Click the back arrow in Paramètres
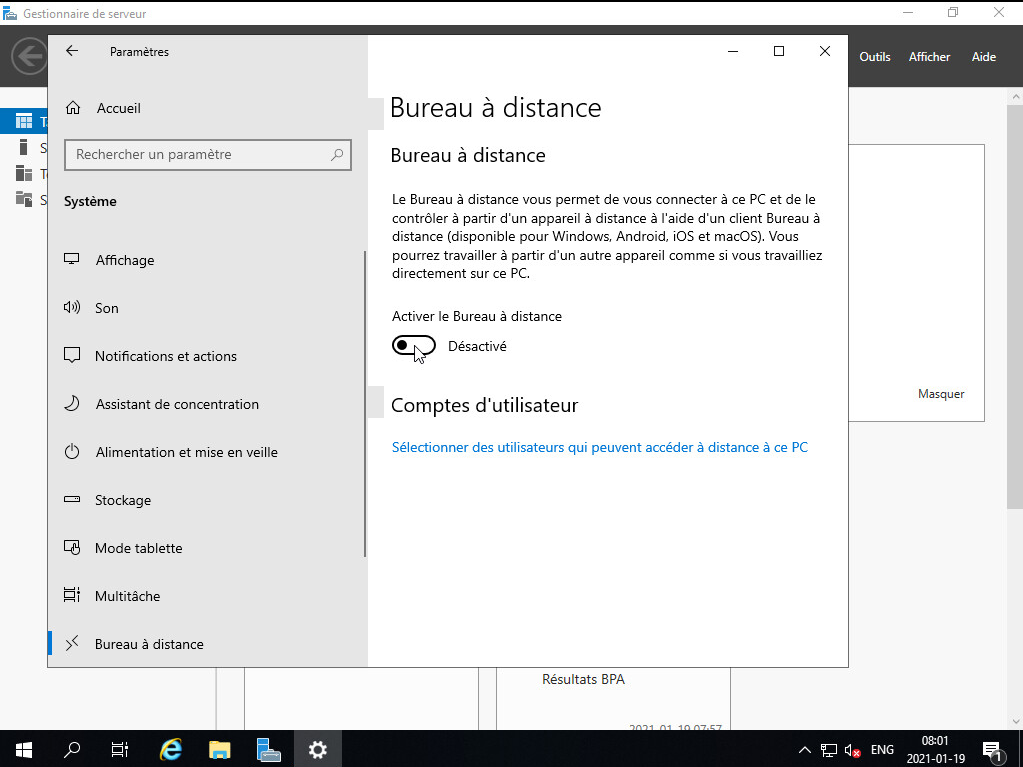This screenshot has width=1023, height=767. click(x=72, y=51)
